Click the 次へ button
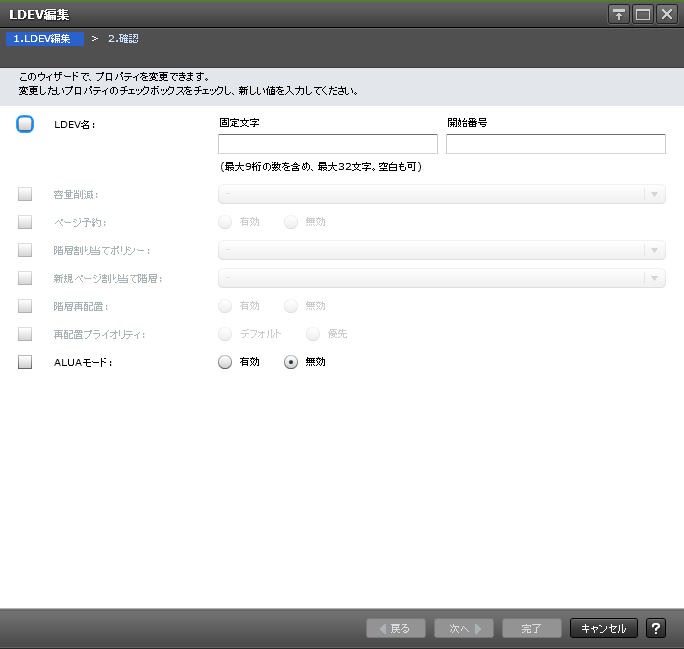The width and height of the screenshot is (684, 649). click(x=464, y=628)
